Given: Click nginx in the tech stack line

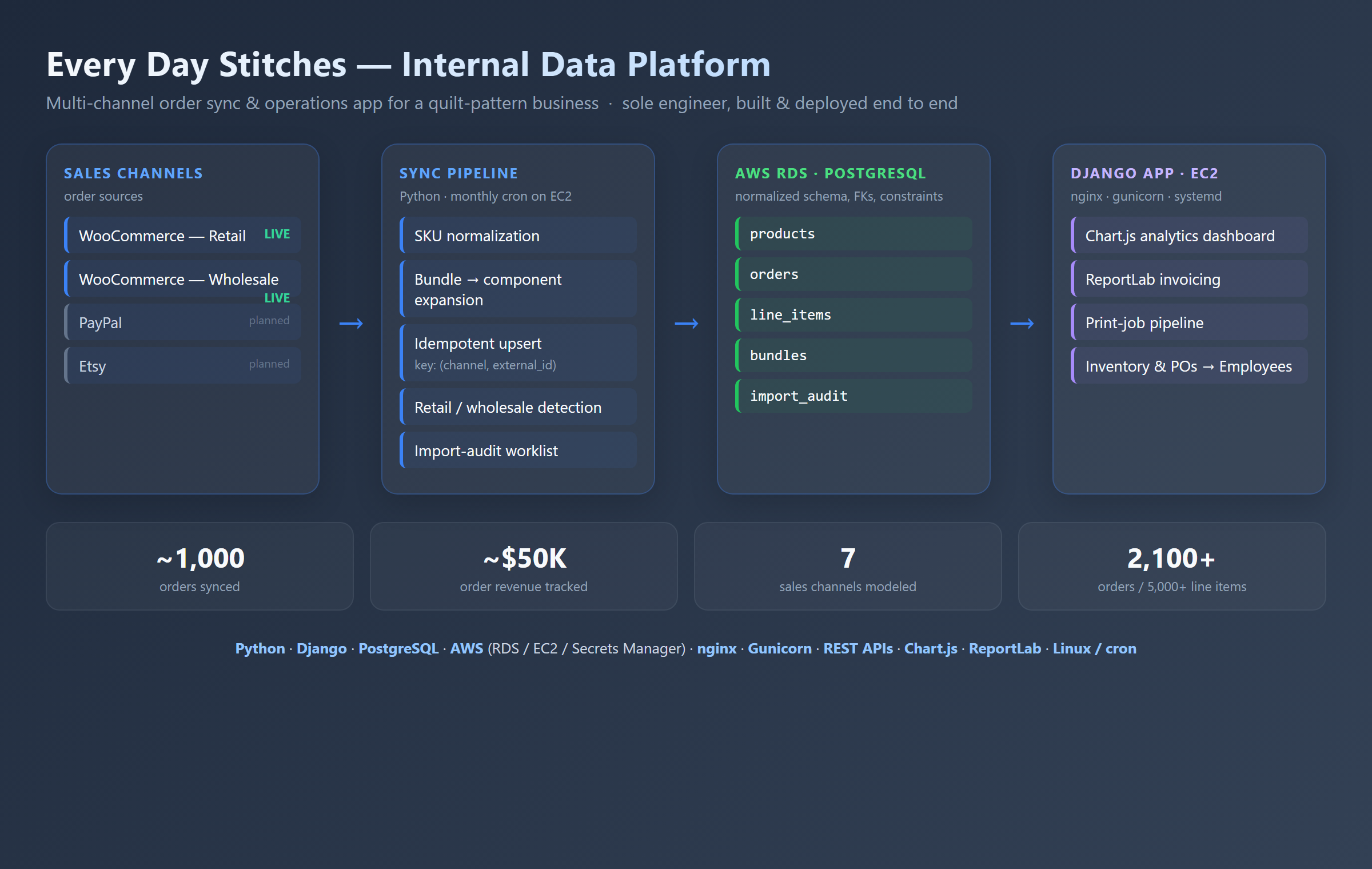Looking at the screenshot, I should (x=717, y=648).
